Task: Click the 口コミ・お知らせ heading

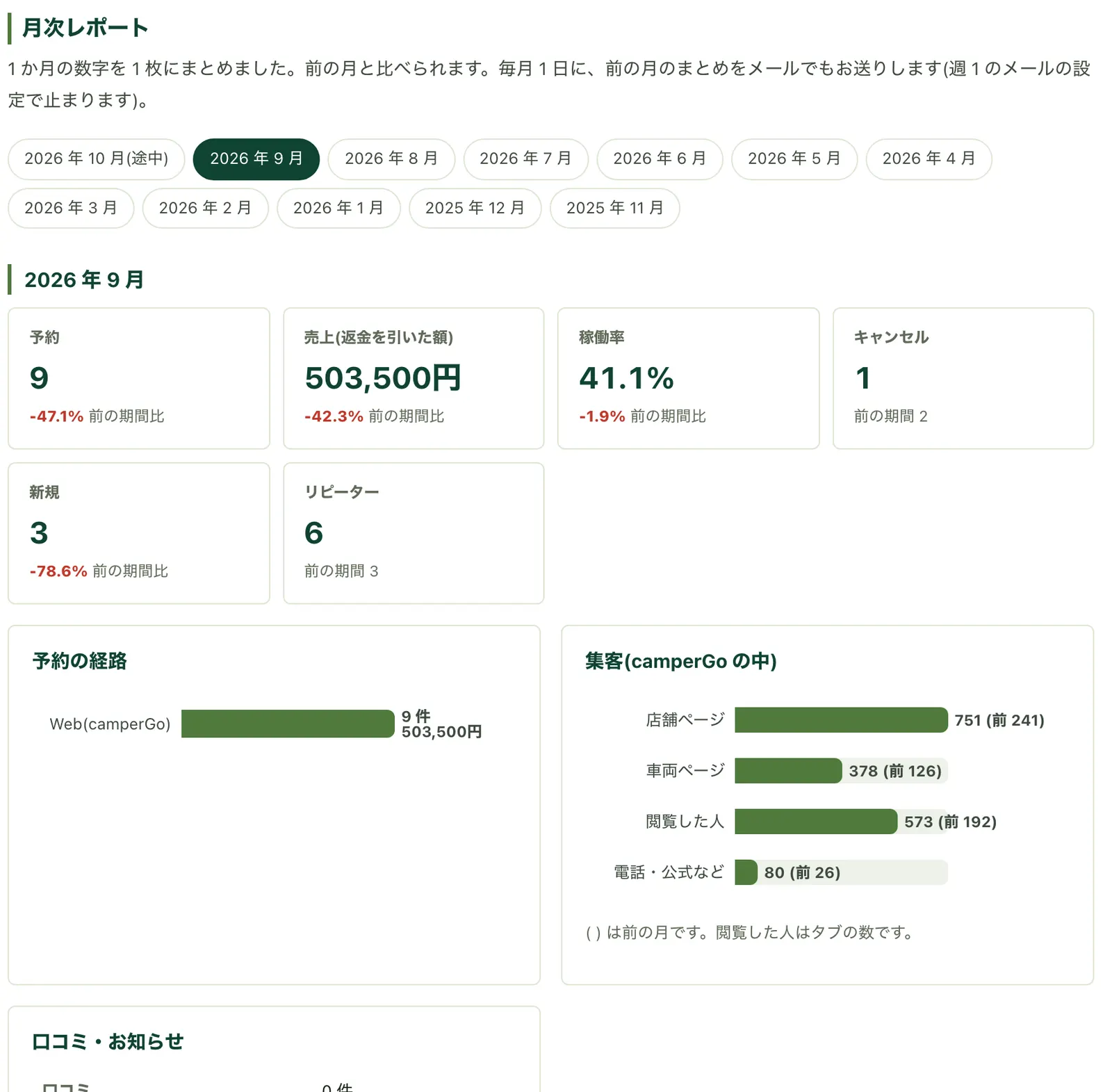Action: [x=108, y=1041]
